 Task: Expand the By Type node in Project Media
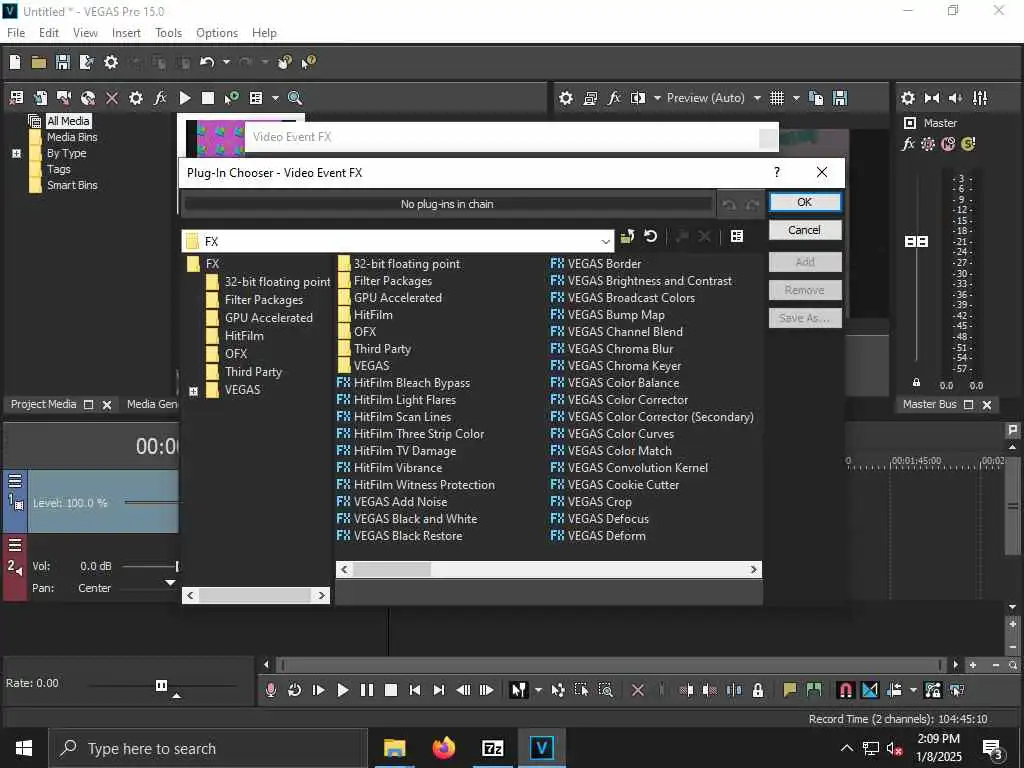click(16, 153)
